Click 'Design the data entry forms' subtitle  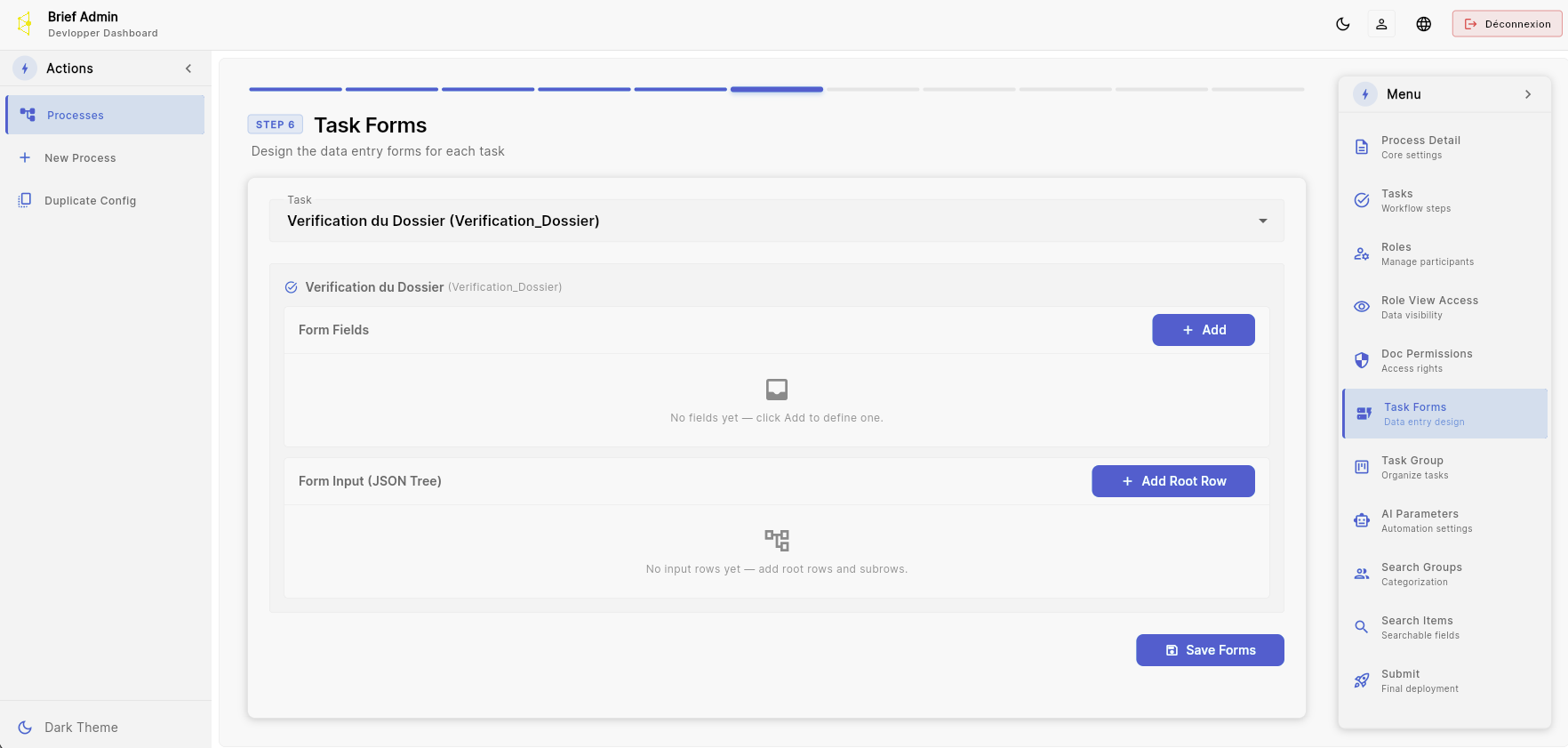click(378, 151)
